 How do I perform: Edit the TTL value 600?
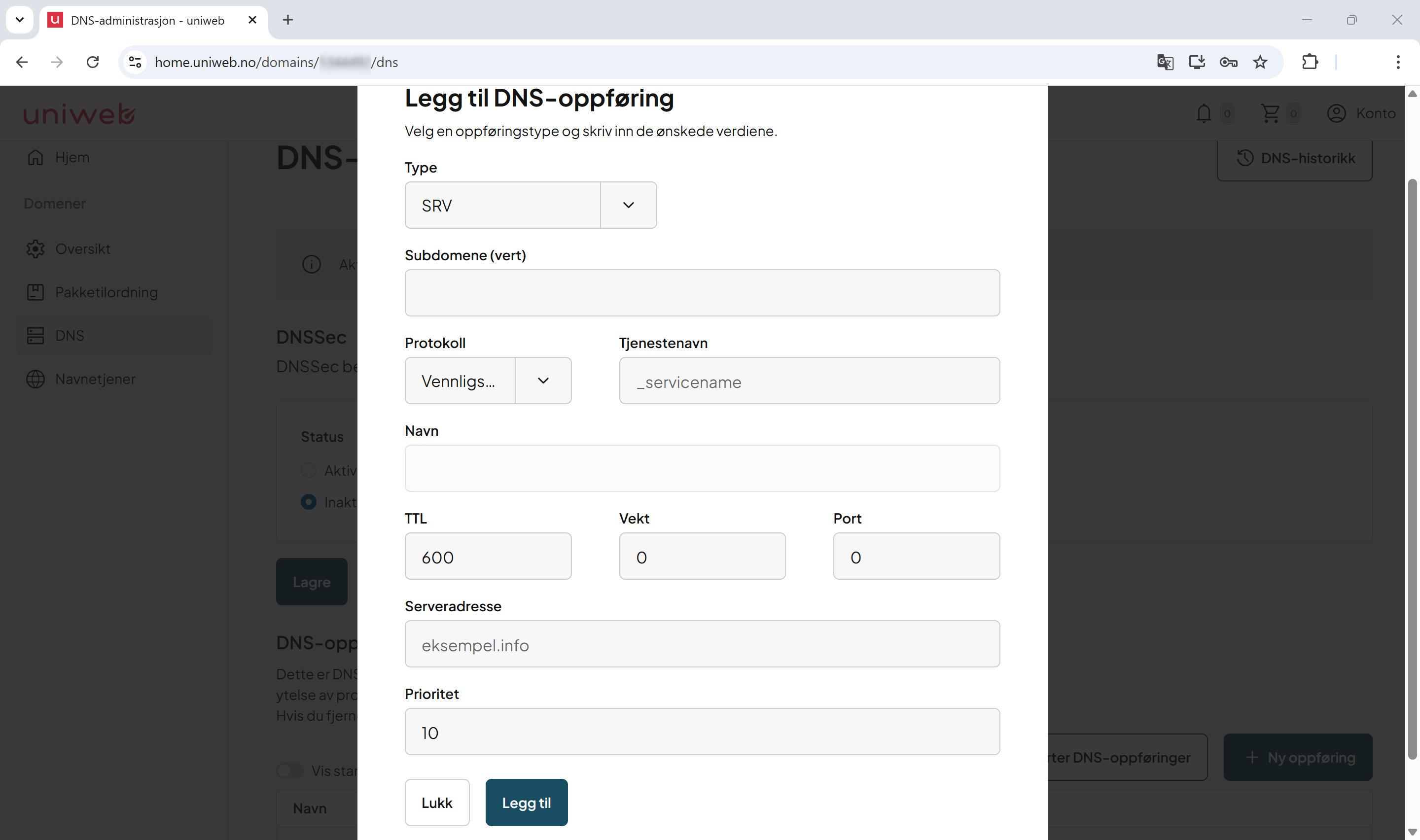click(488, 556)
